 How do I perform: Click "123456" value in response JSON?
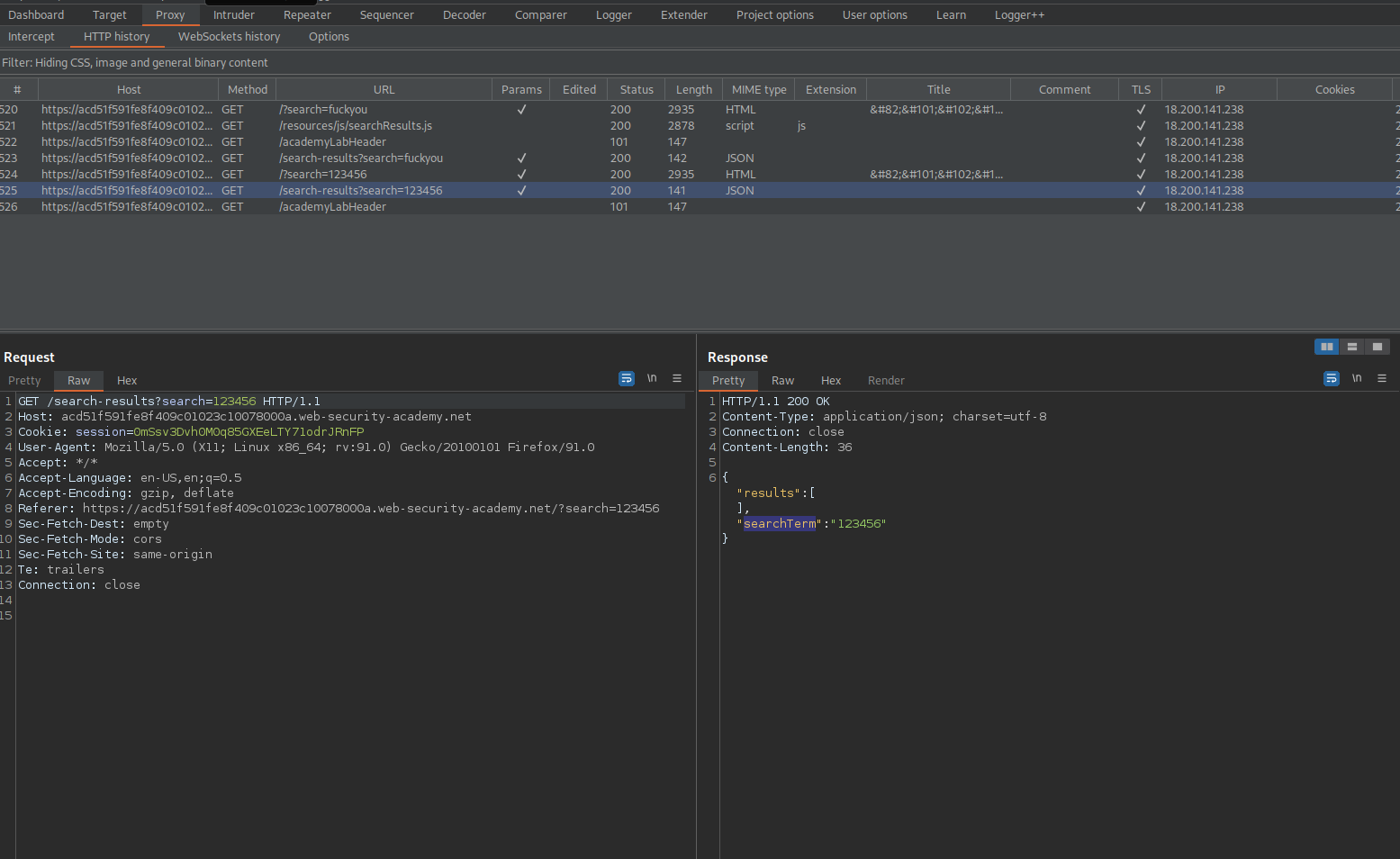858,524
